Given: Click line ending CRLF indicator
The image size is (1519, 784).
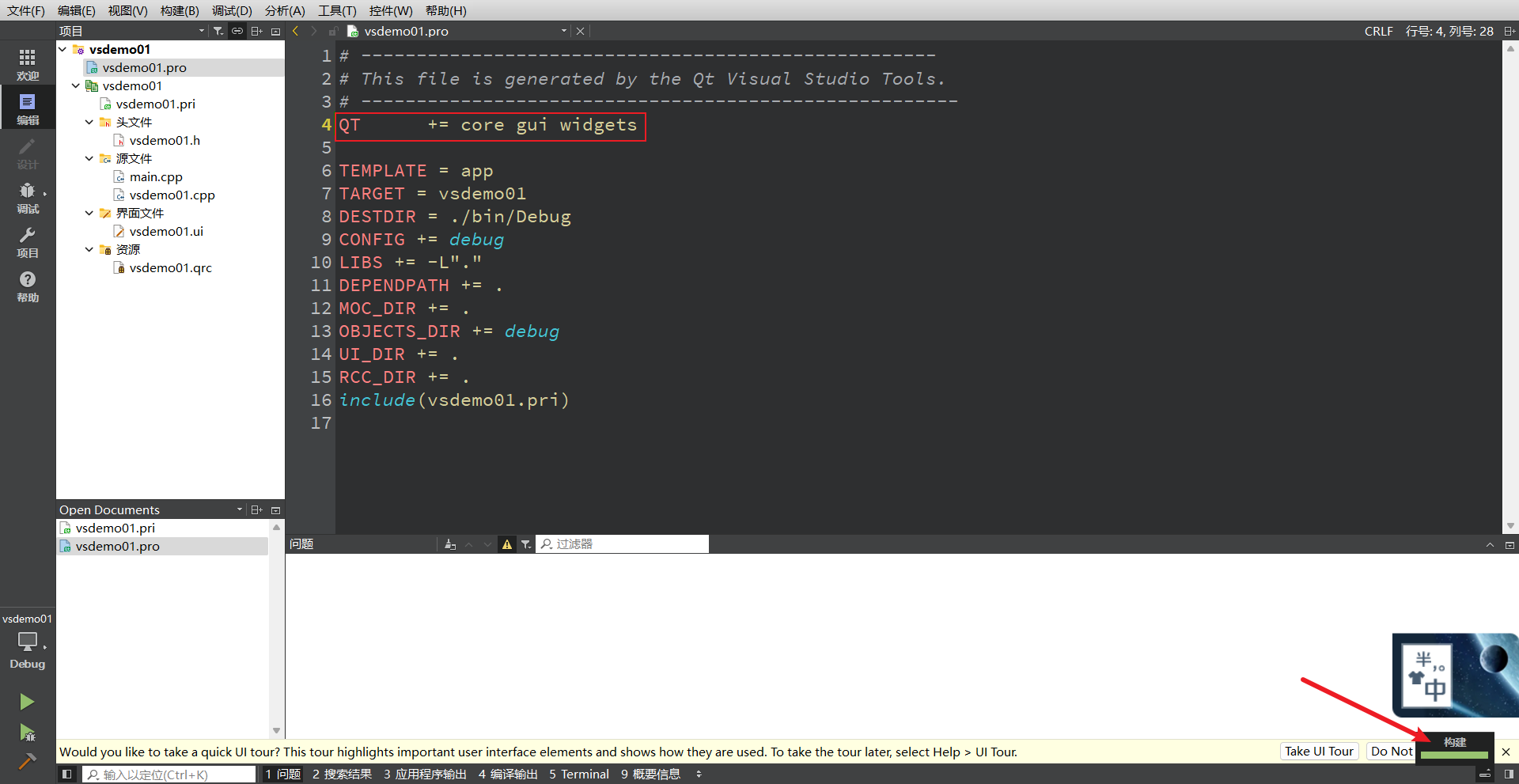Looking at the screenshot, I should (1378, 31).
